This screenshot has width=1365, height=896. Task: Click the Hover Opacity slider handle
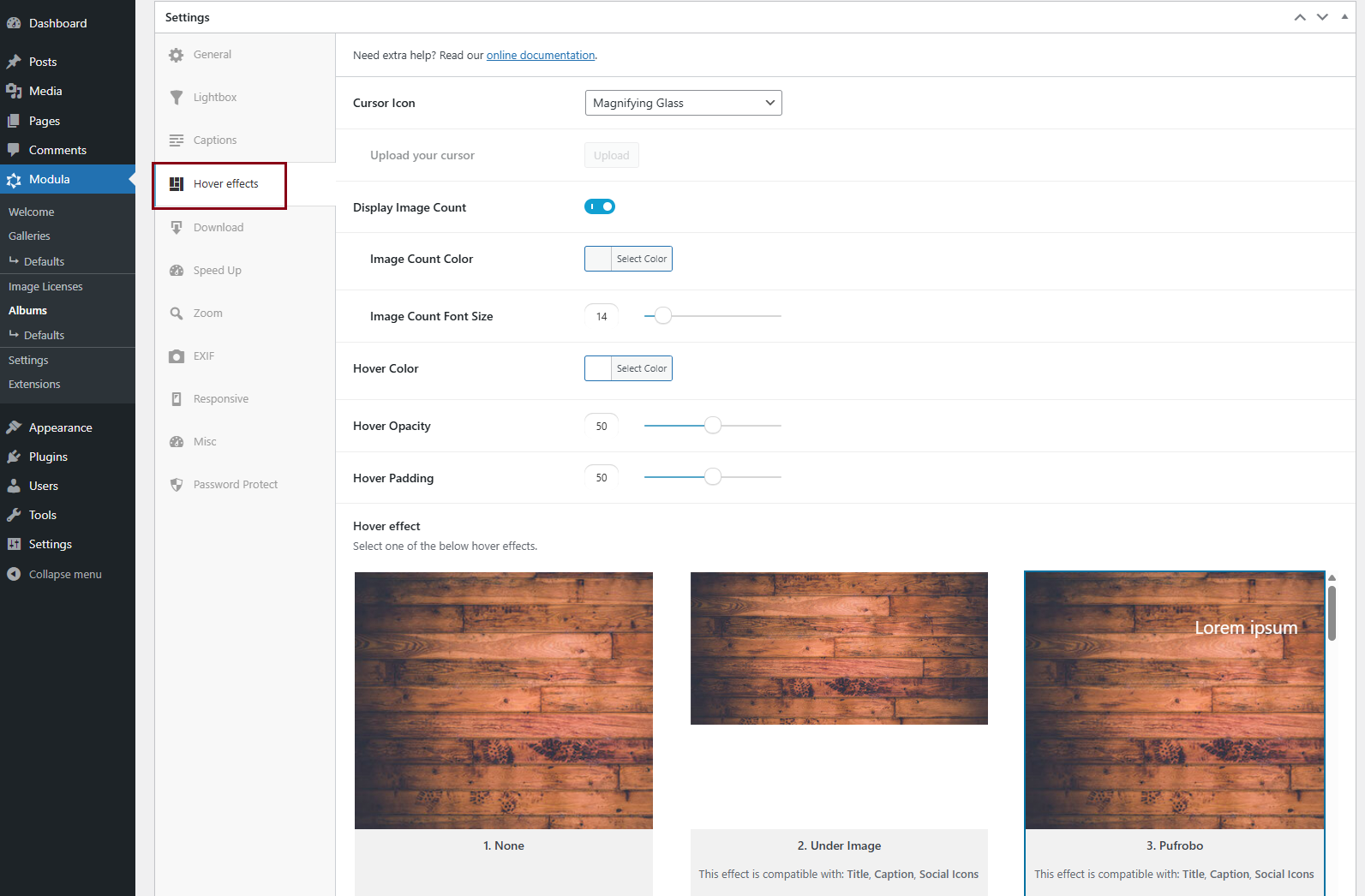pos(713,426)
